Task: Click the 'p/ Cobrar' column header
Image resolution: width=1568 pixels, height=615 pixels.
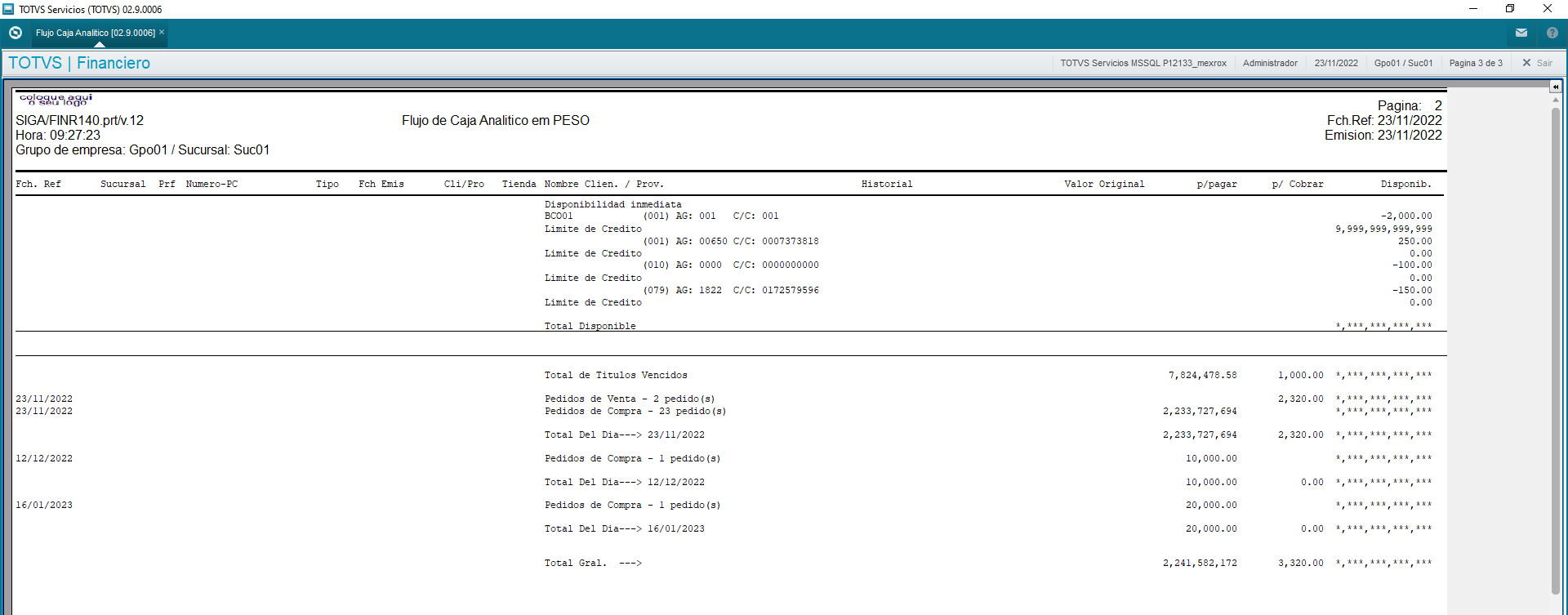Action: tap(1298, 184)
